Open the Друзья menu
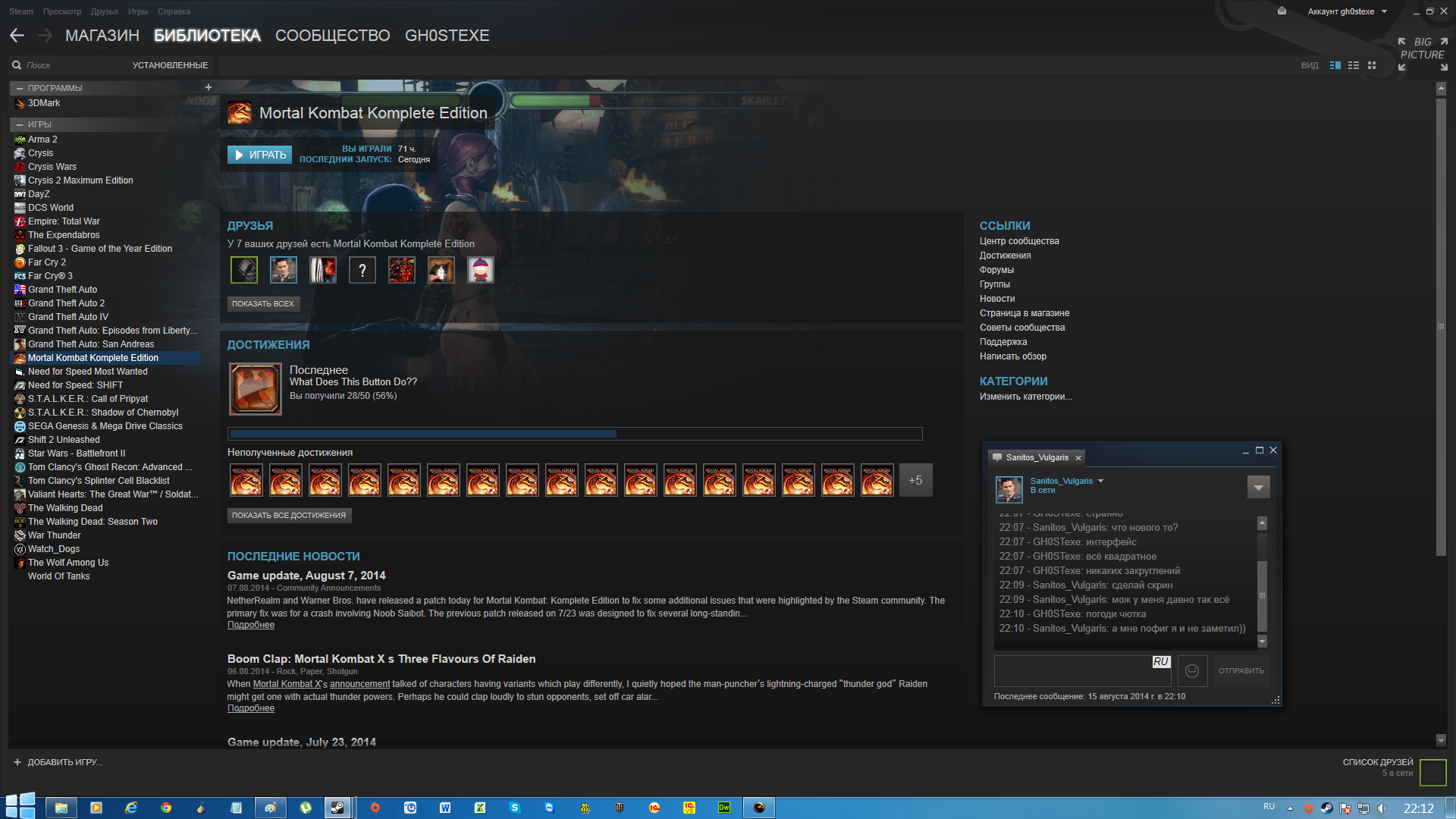This screenshot has height=819, width=1456. pos(104,11)
